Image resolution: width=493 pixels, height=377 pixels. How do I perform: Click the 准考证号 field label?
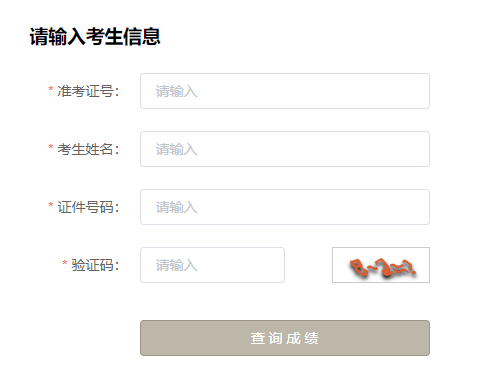(x=88, y=91)
